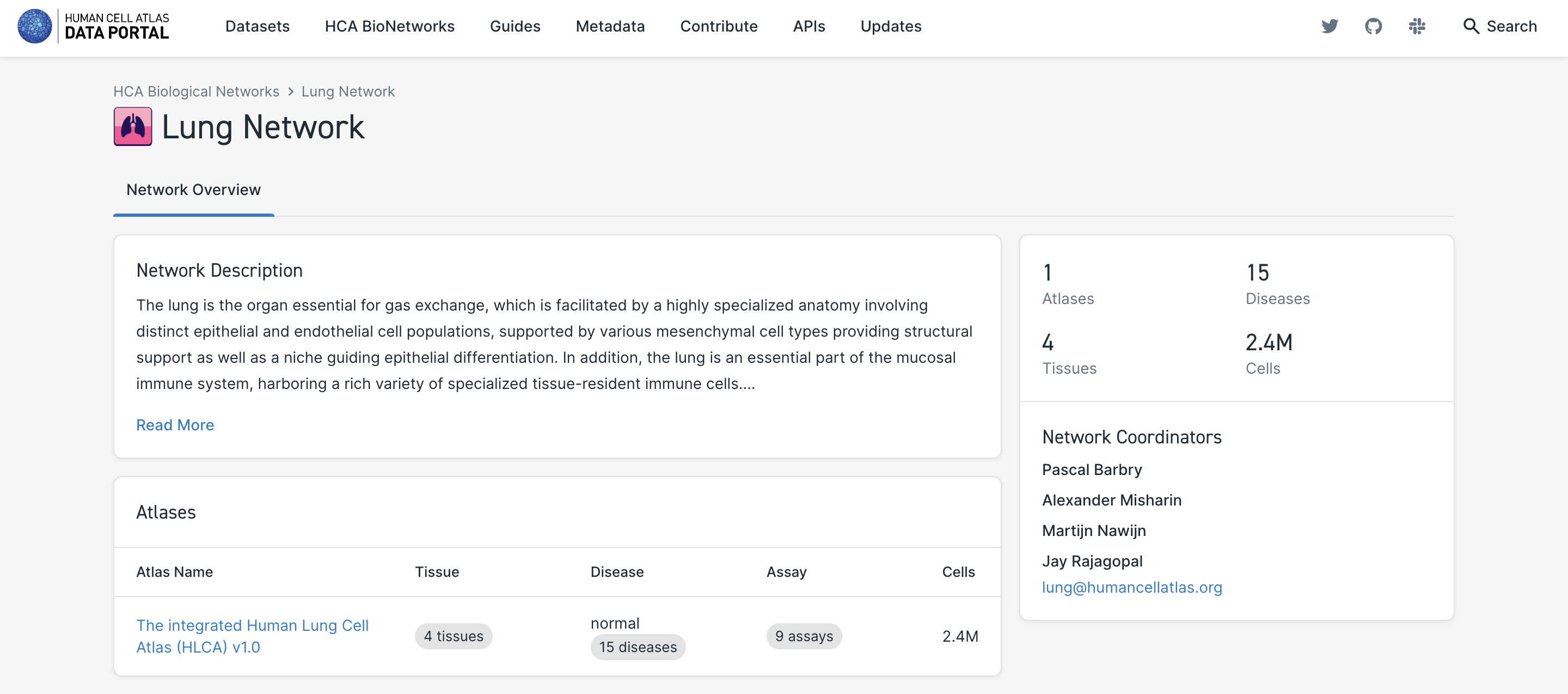Click the 2.4M cells value in the table row
Screen dimensions: 1568x694
point(960,636)
